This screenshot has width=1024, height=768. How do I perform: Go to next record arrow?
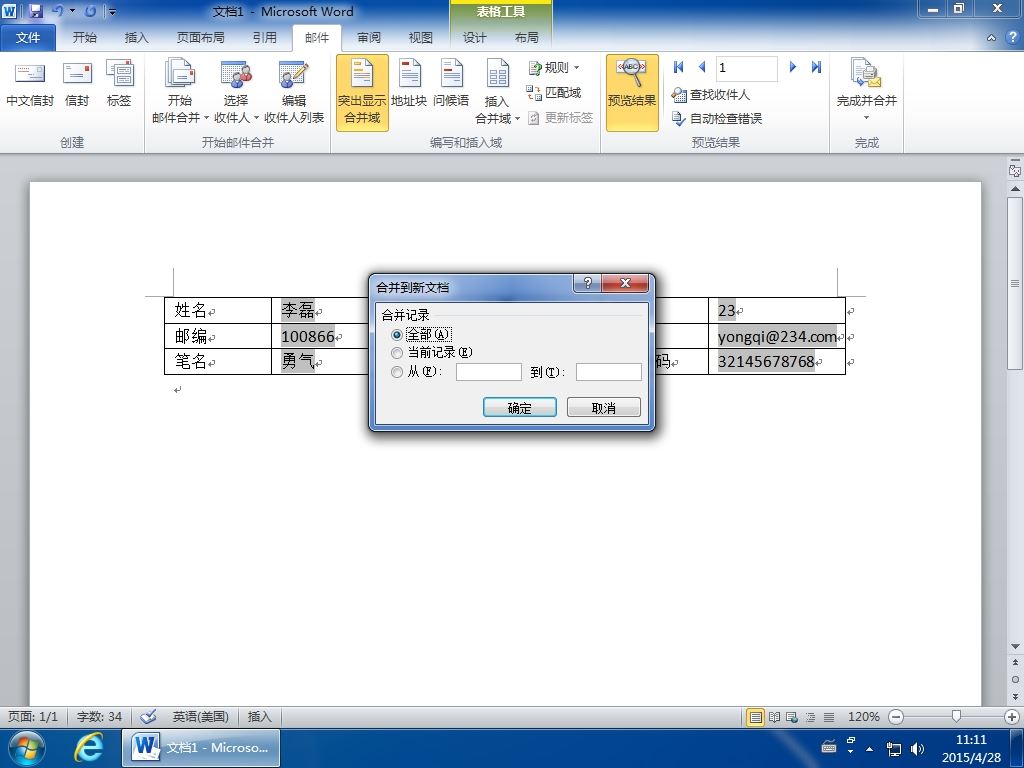pyautogui.click(x=793, y=67)
